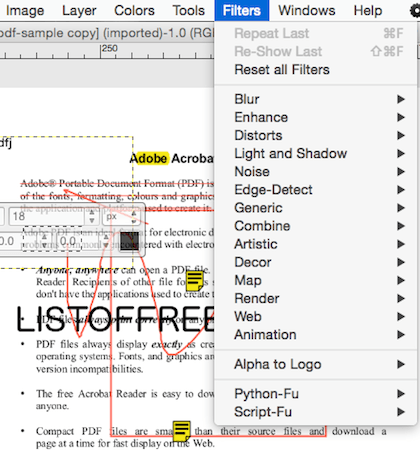Expand the Map submenu
Image resolution: width=420 pixels, height=450 pixels.
pyautogui.click(x=315, y=280)
